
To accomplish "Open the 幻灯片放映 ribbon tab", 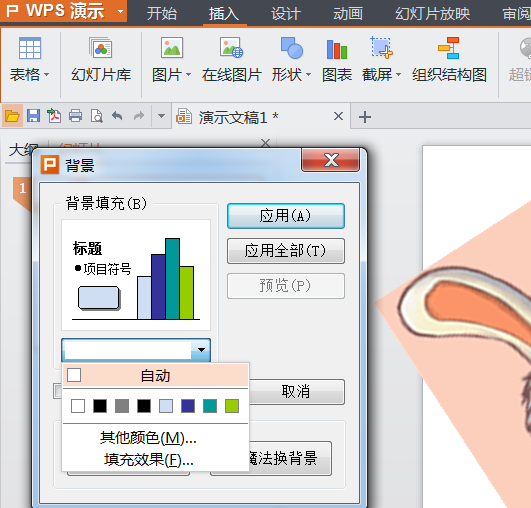I will [x=432, y=14].
